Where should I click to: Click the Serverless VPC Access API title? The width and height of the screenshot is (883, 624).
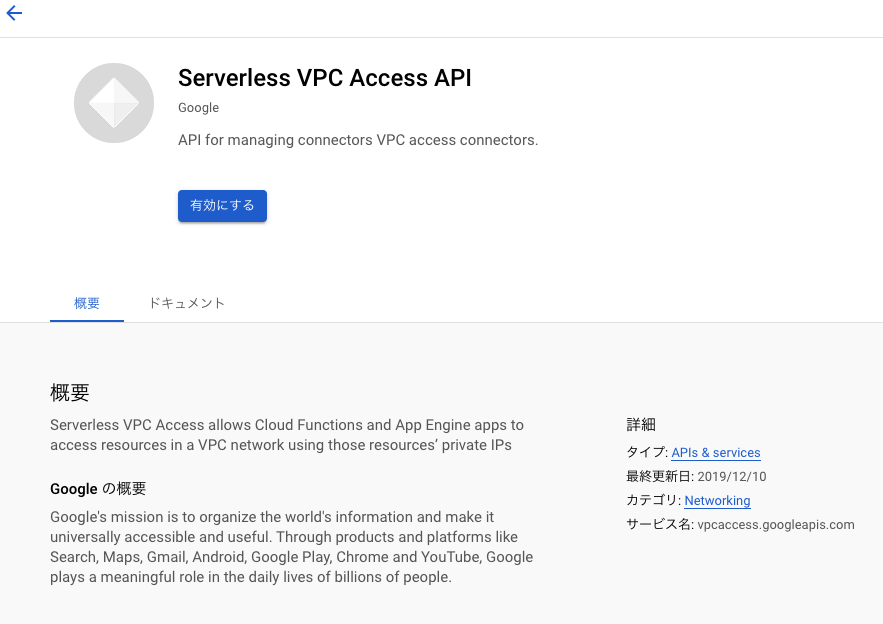tap(325, 78)
